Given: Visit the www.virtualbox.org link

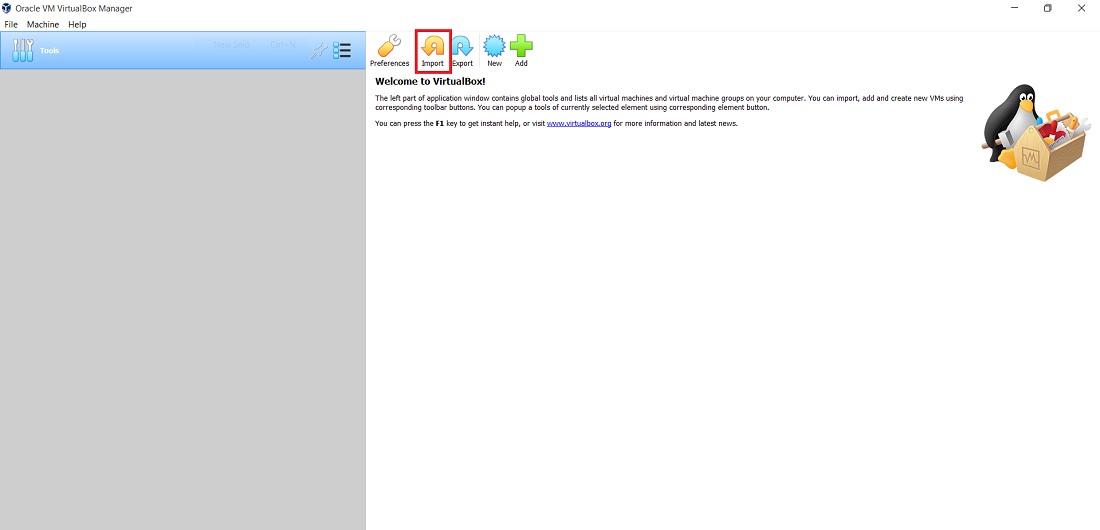Looking at the screenshot, I should click(x=579, y=124).
